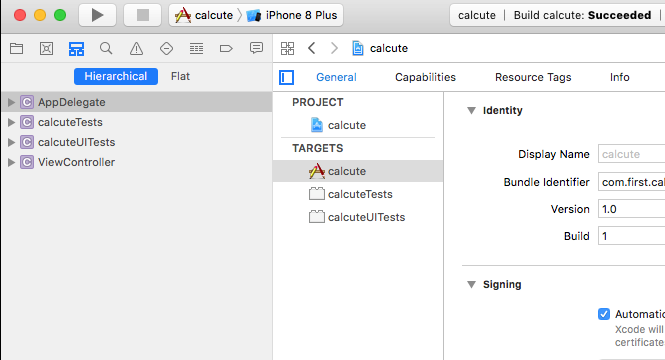This screenshot has height=360, width=665.
Task: Toggle the projects and targets list sidebar
Action: tap(286, 77)
